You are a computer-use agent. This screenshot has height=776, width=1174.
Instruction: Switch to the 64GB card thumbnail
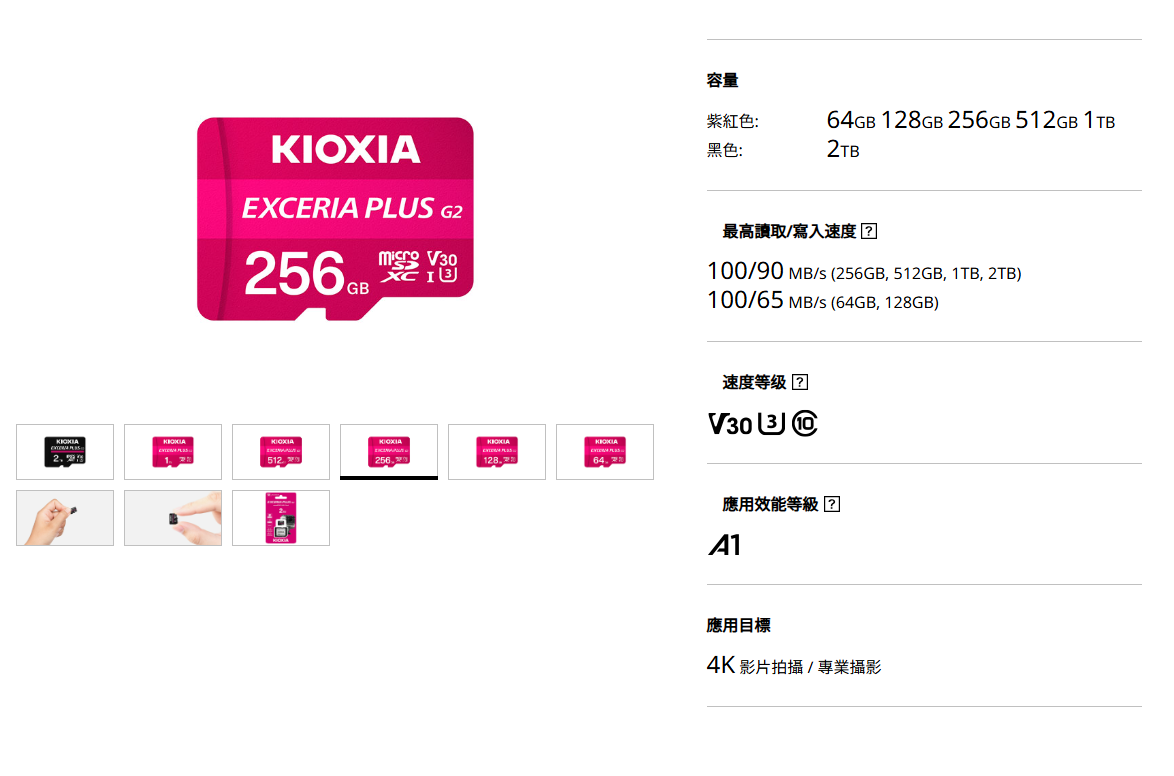pyautogui.click(x=605, y=452)
